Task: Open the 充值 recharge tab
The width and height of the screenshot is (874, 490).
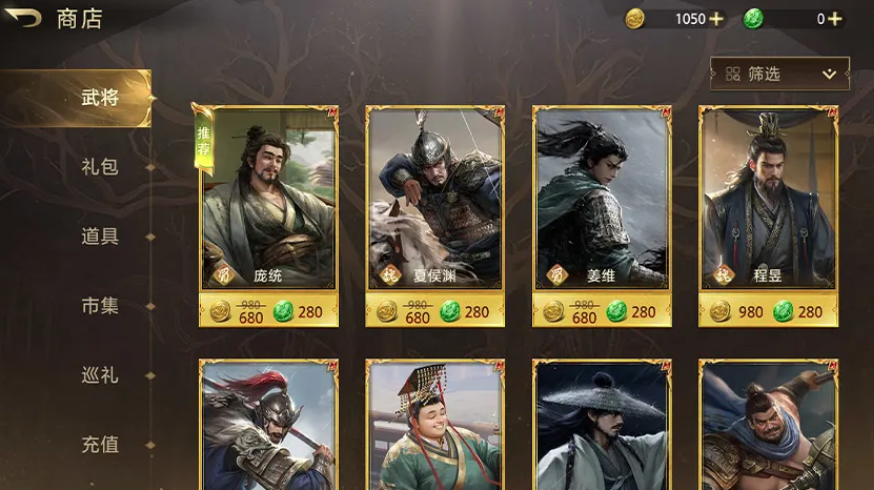Action: [100, 444]
